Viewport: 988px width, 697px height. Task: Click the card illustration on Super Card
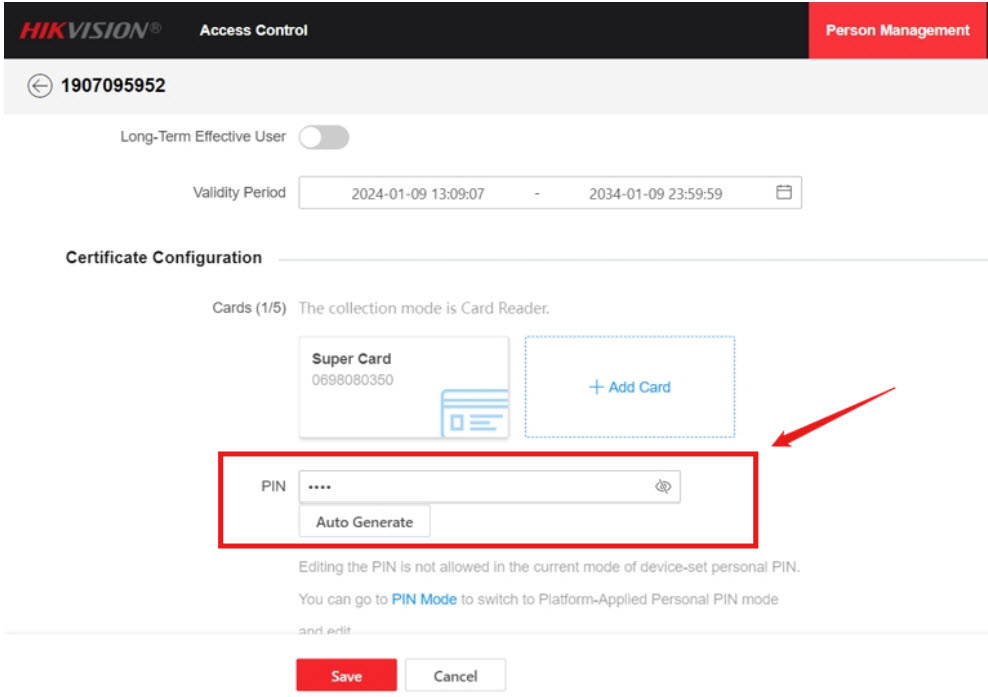point(475,413)
